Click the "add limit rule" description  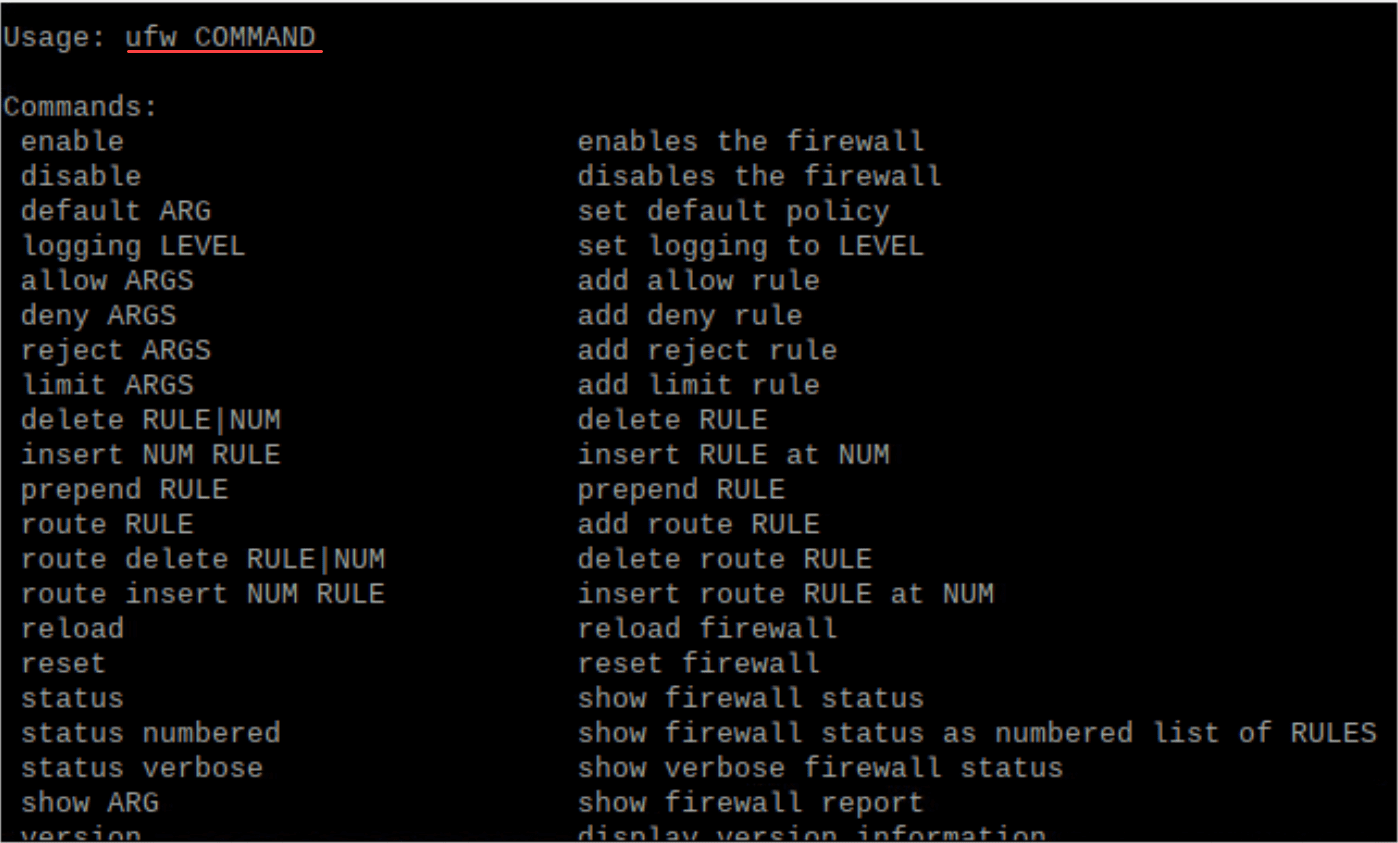[x=698, y=385]
